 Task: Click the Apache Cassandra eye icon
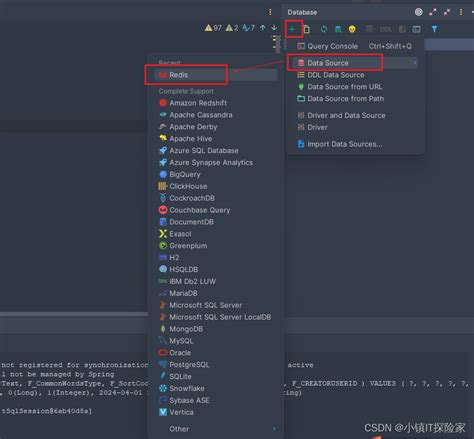[x=163, y=115]
